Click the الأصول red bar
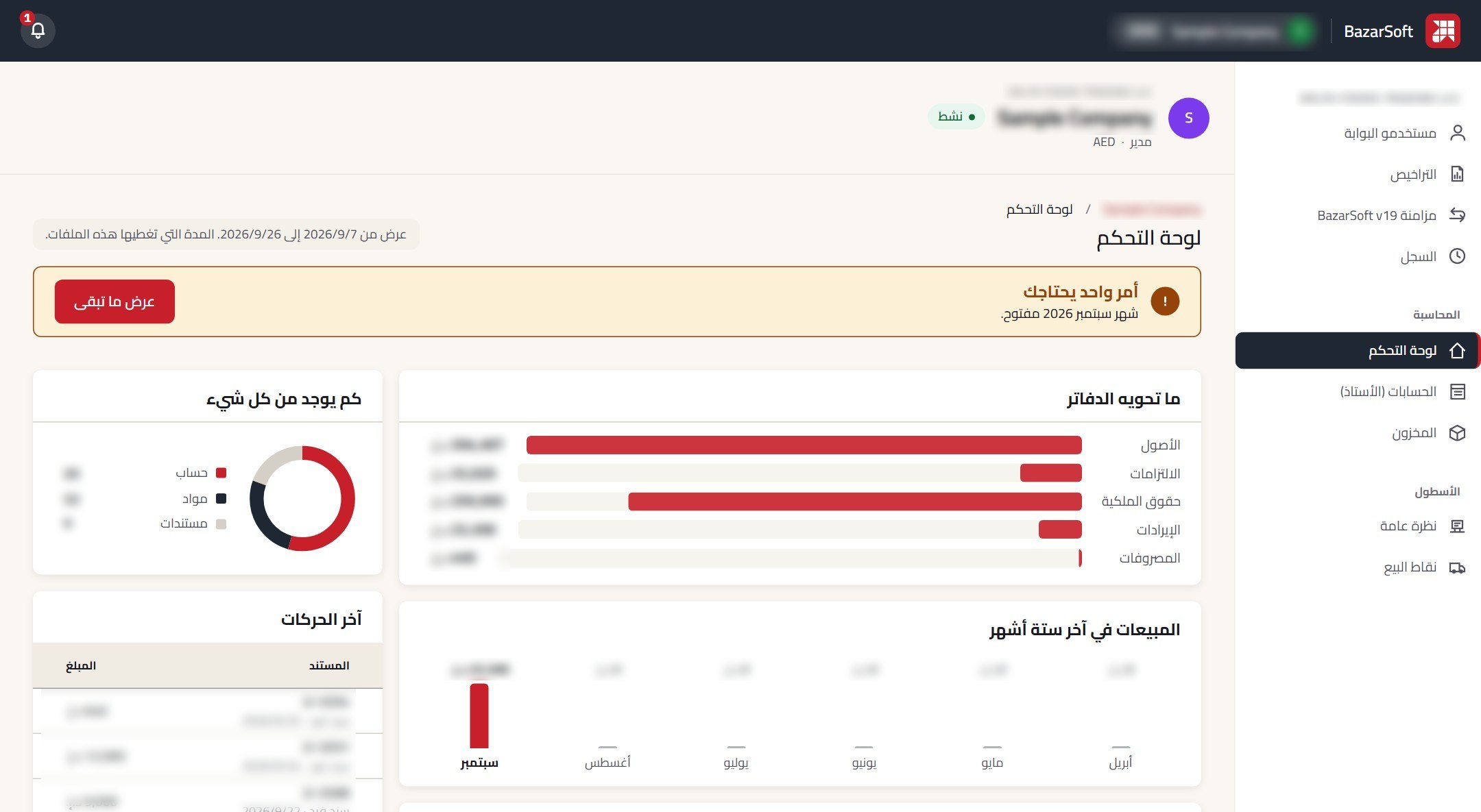 [x=804, y=445]
